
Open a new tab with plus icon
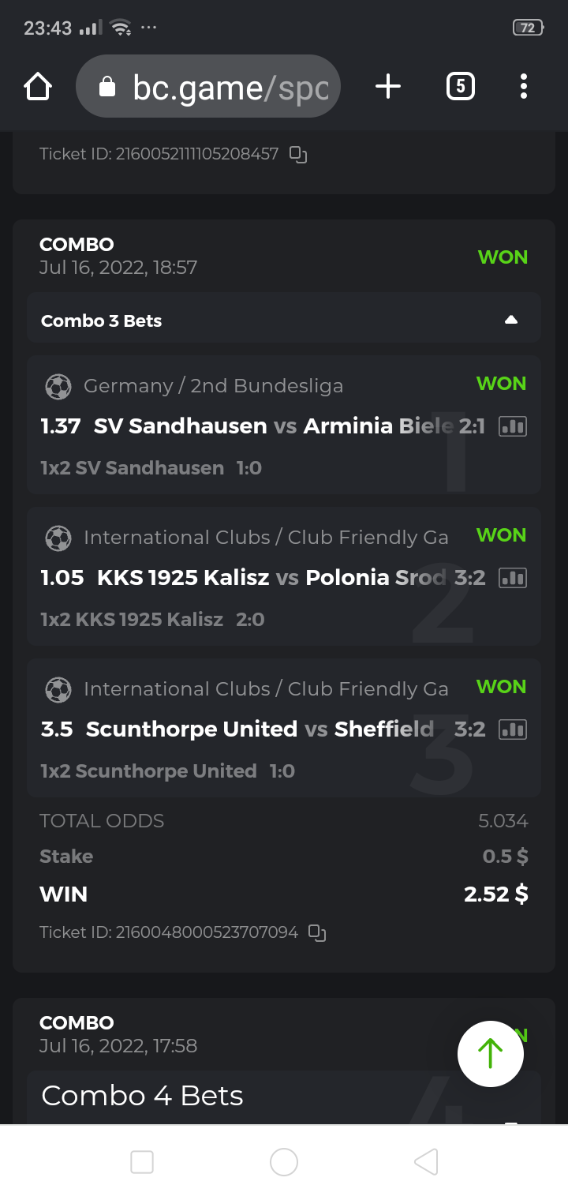click(388, 87)
